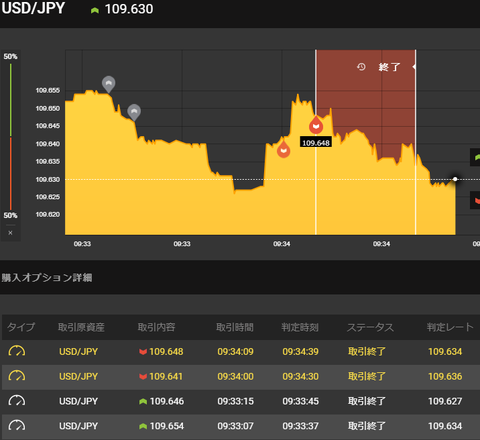Click USD/JPY in the 09:33:15 row
This screenshot has width=480, height=440.
pos(78,401)
